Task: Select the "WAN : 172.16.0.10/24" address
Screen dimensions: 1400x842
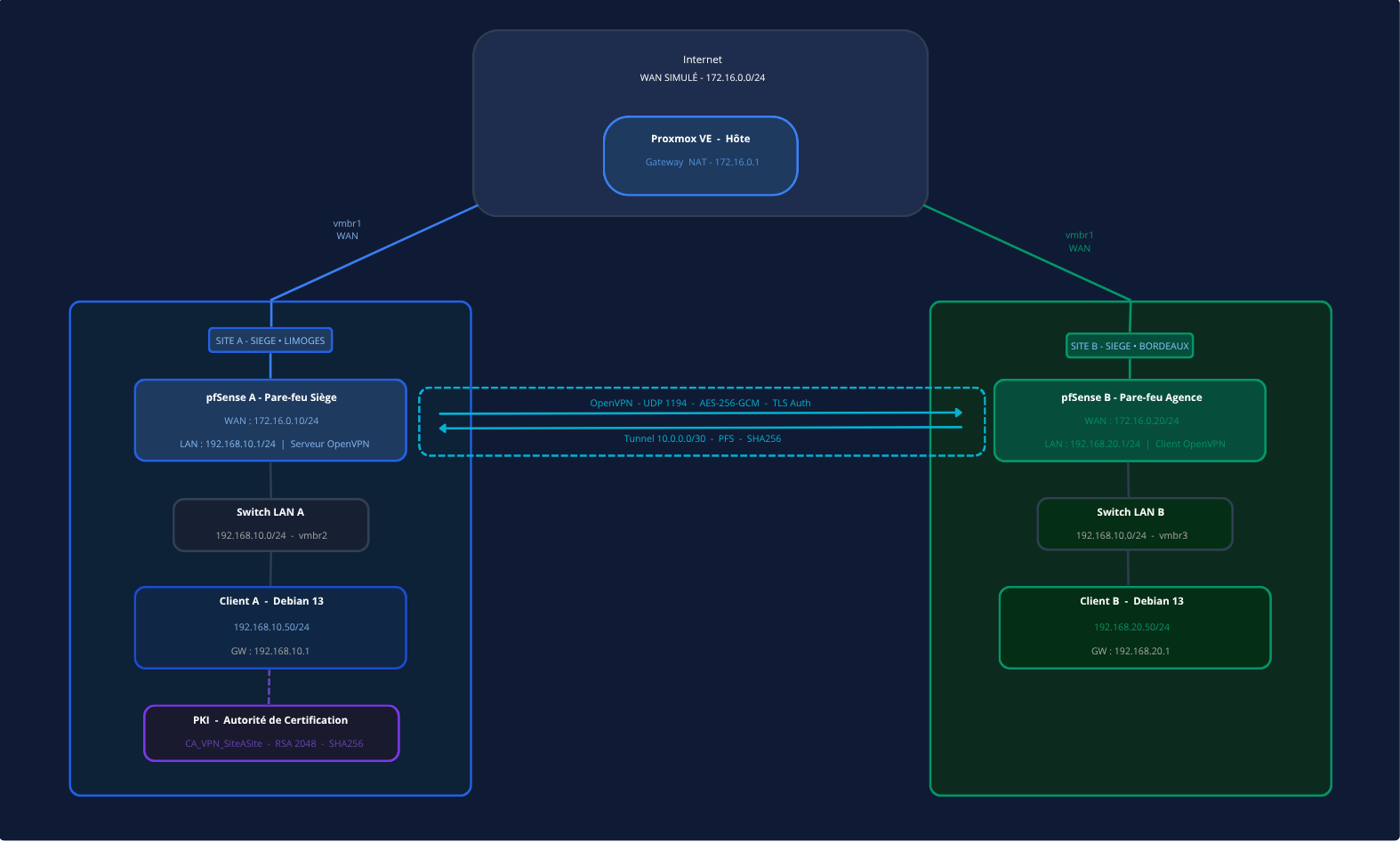Action: pos(271,421)
